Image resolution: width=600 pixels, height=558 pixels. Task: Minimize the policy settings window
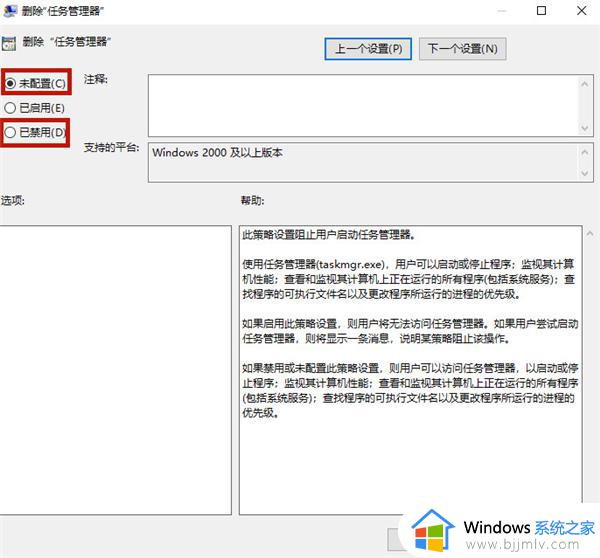502,11
